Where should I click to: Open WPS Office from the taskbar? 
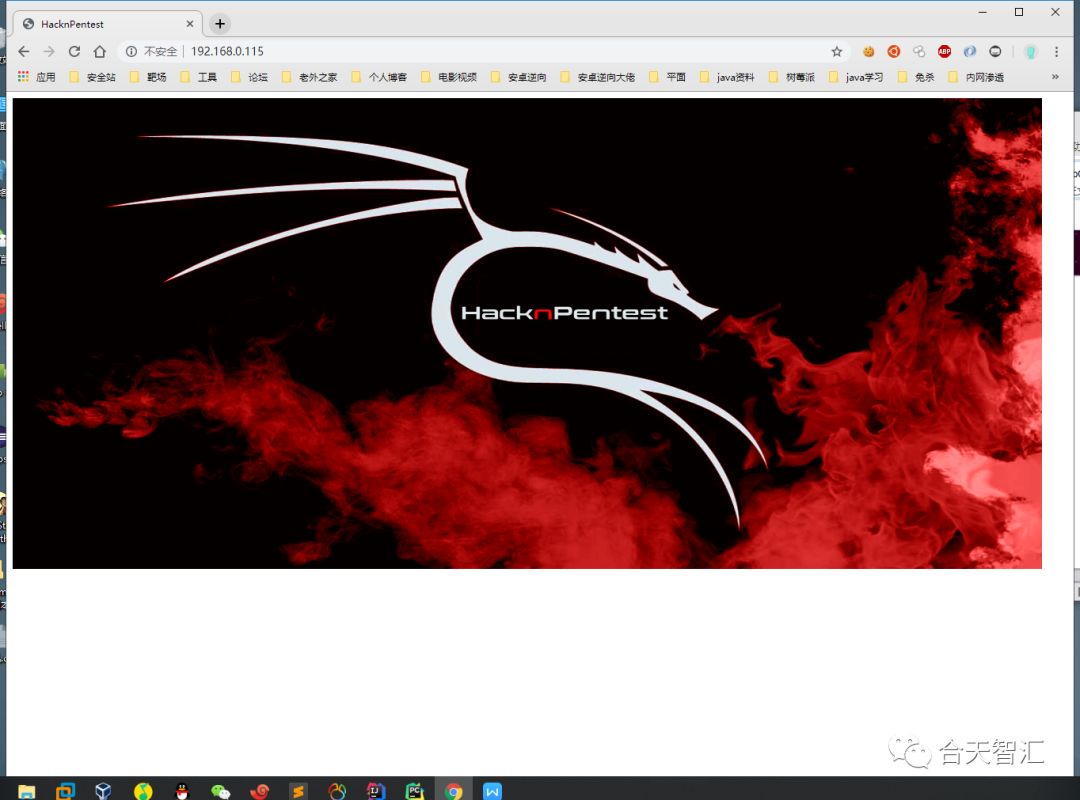point(492,791)
